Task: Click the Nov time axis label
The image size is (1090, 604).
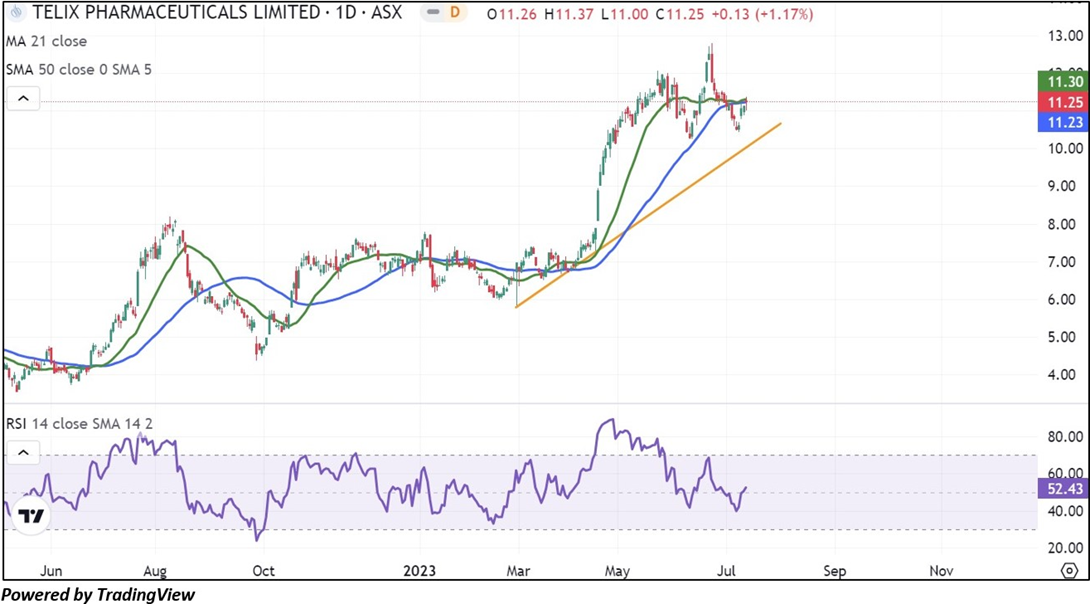Action: pos(941,571)
